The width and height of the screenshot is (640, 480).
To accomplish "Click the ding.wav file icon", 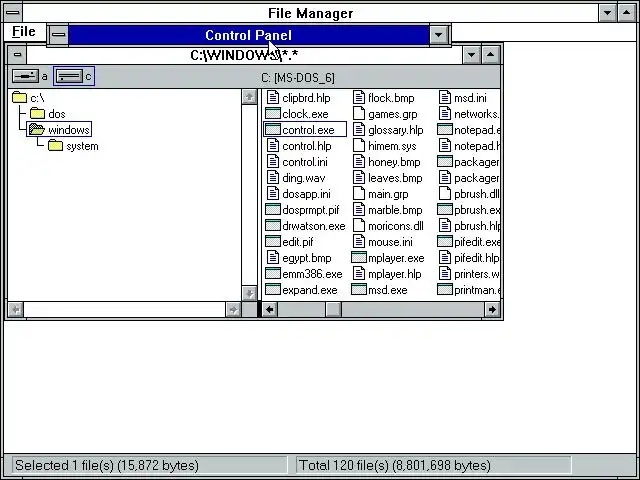I will coord(272,178).
